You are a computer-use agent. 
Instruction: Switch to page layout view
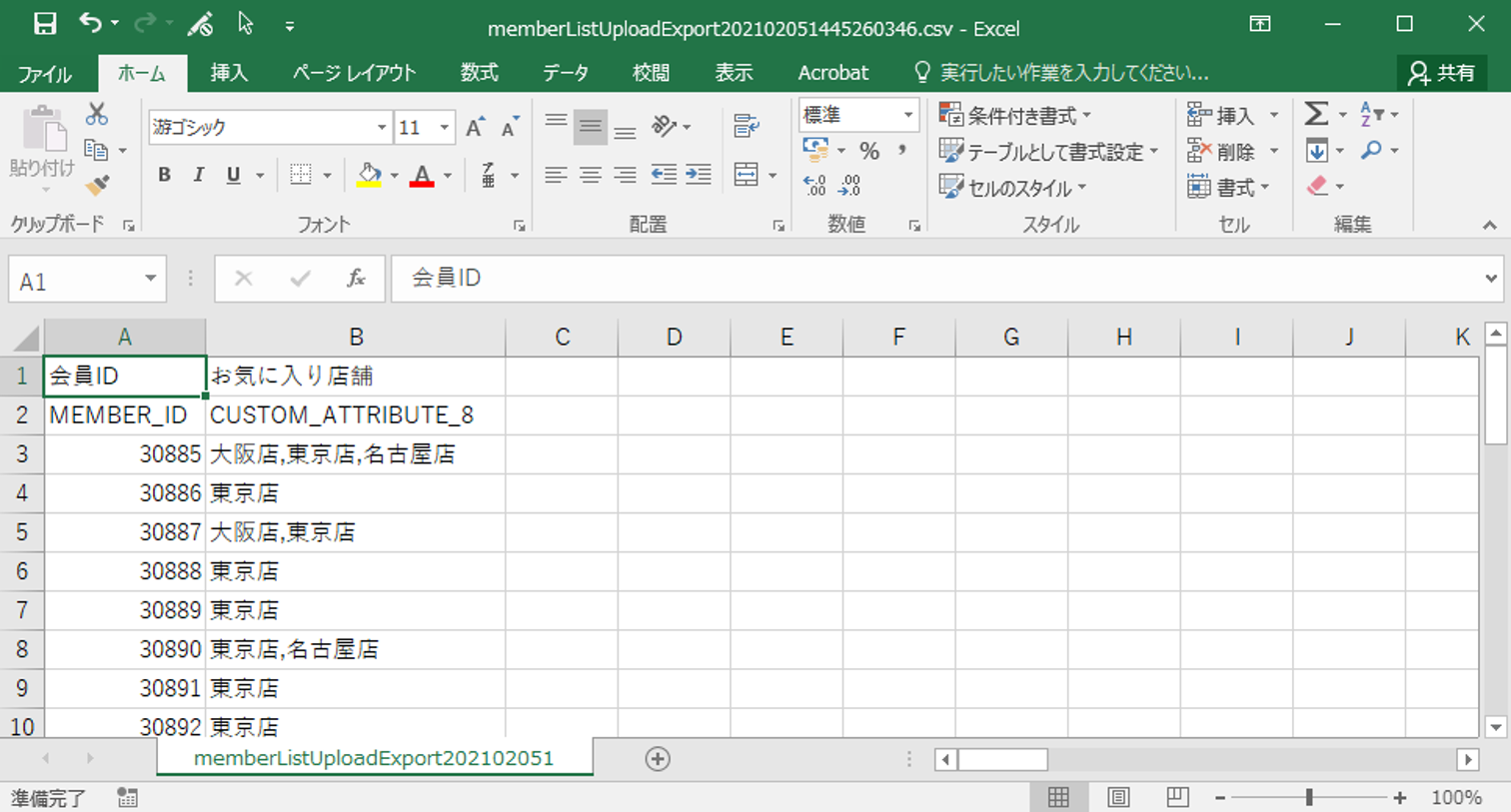pos(1118,797)
